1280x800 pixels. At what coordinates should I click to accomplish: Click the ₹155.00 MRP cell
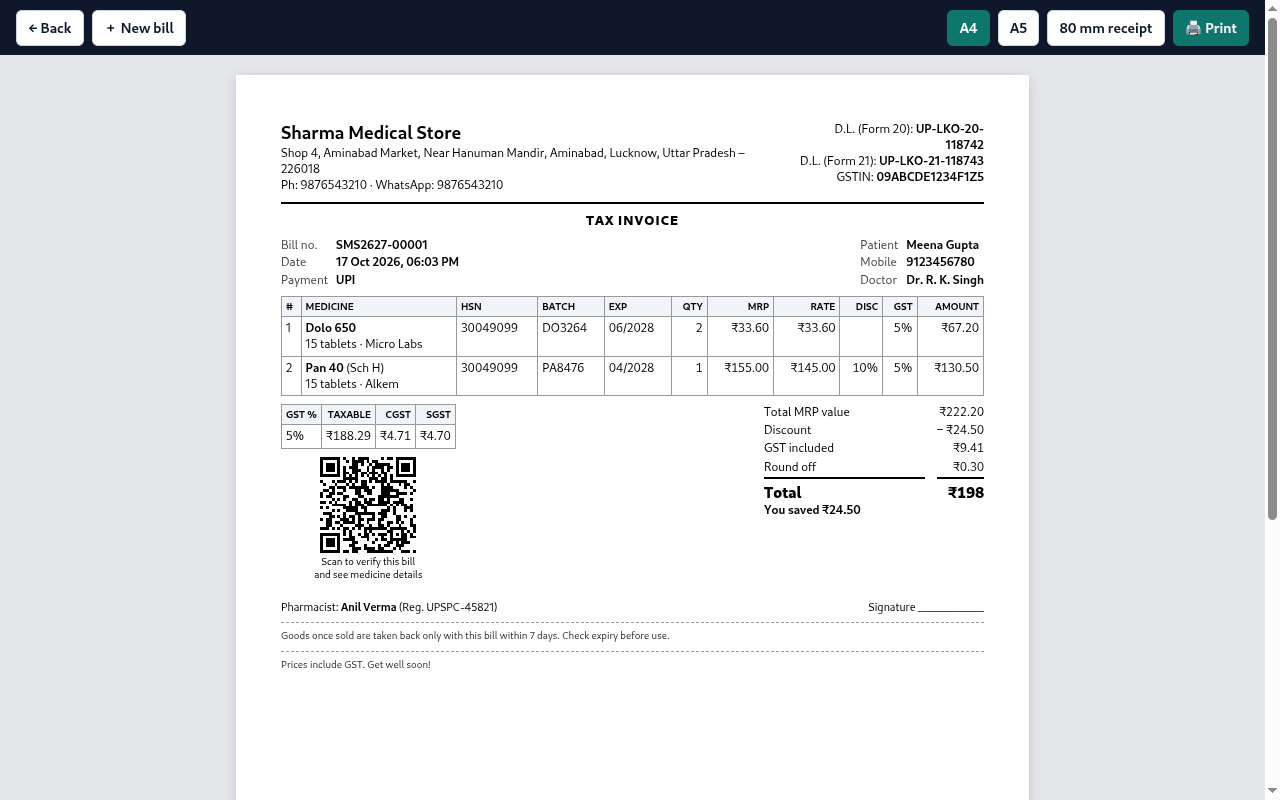(x=740, y=377)
